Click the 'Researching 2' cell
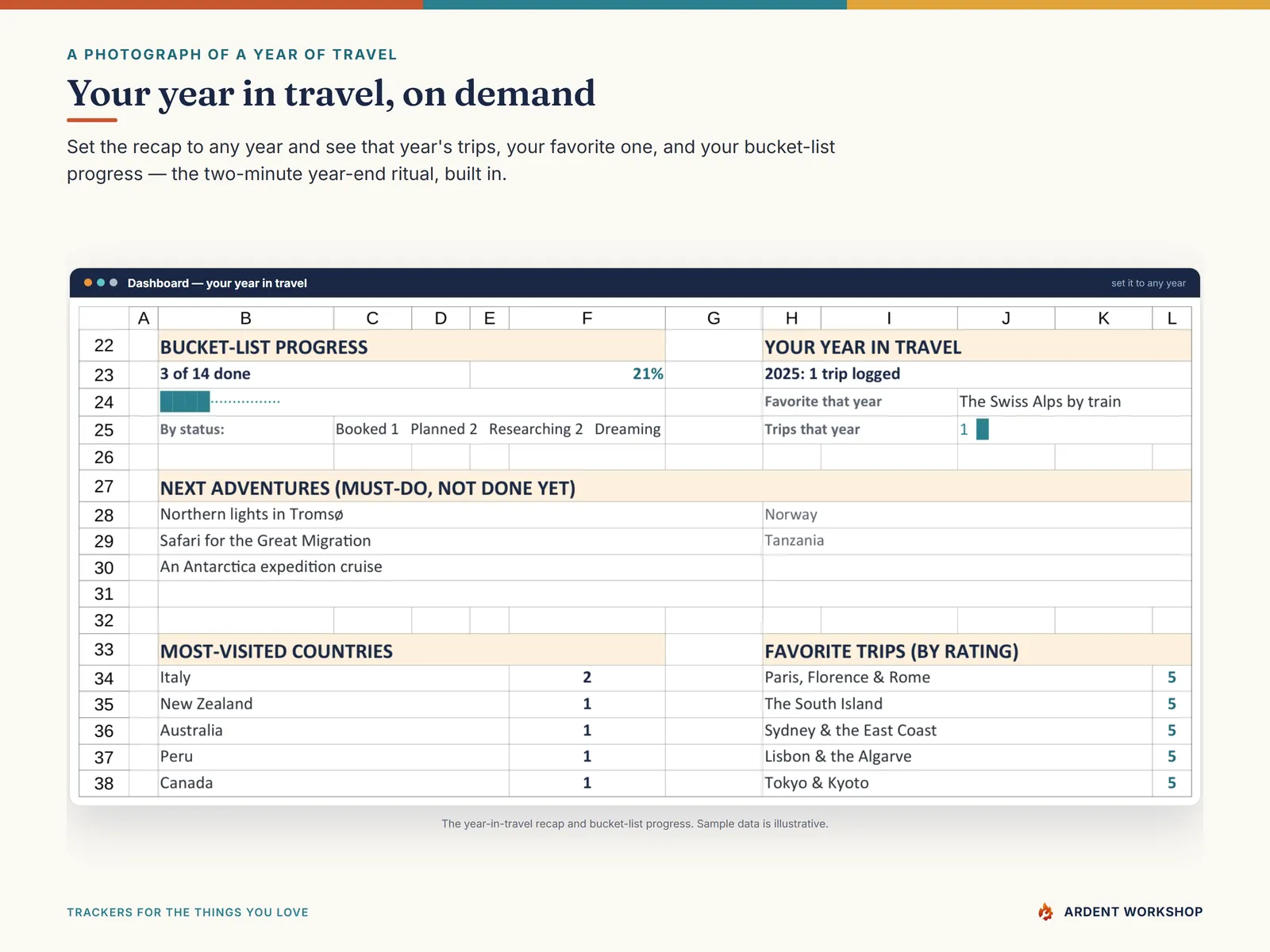The width and height of the screenshot is (1270, 952). [536, 429]
